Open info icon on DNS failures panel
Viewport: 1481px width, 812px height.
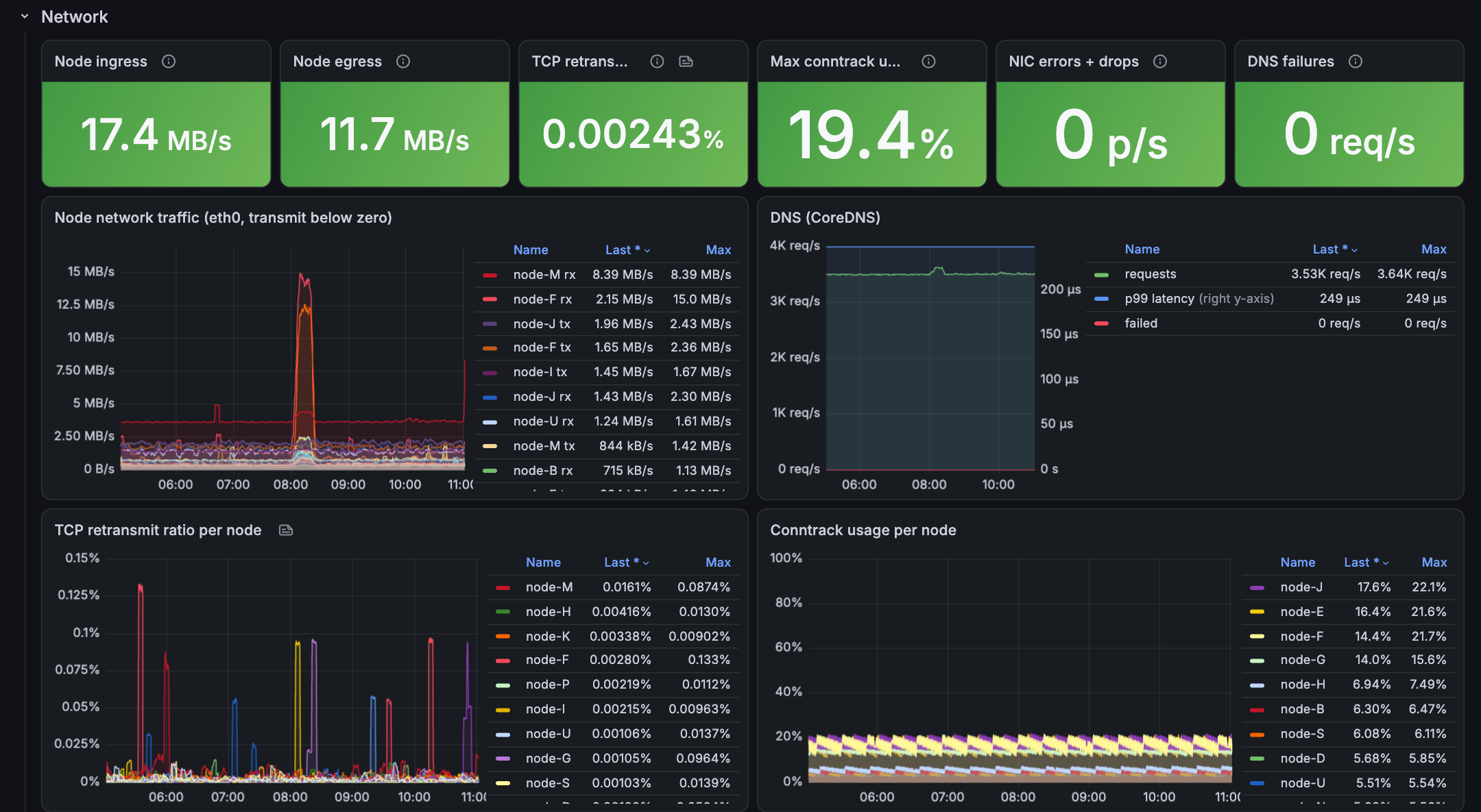pyautogui.click(x=1356, y=62)
